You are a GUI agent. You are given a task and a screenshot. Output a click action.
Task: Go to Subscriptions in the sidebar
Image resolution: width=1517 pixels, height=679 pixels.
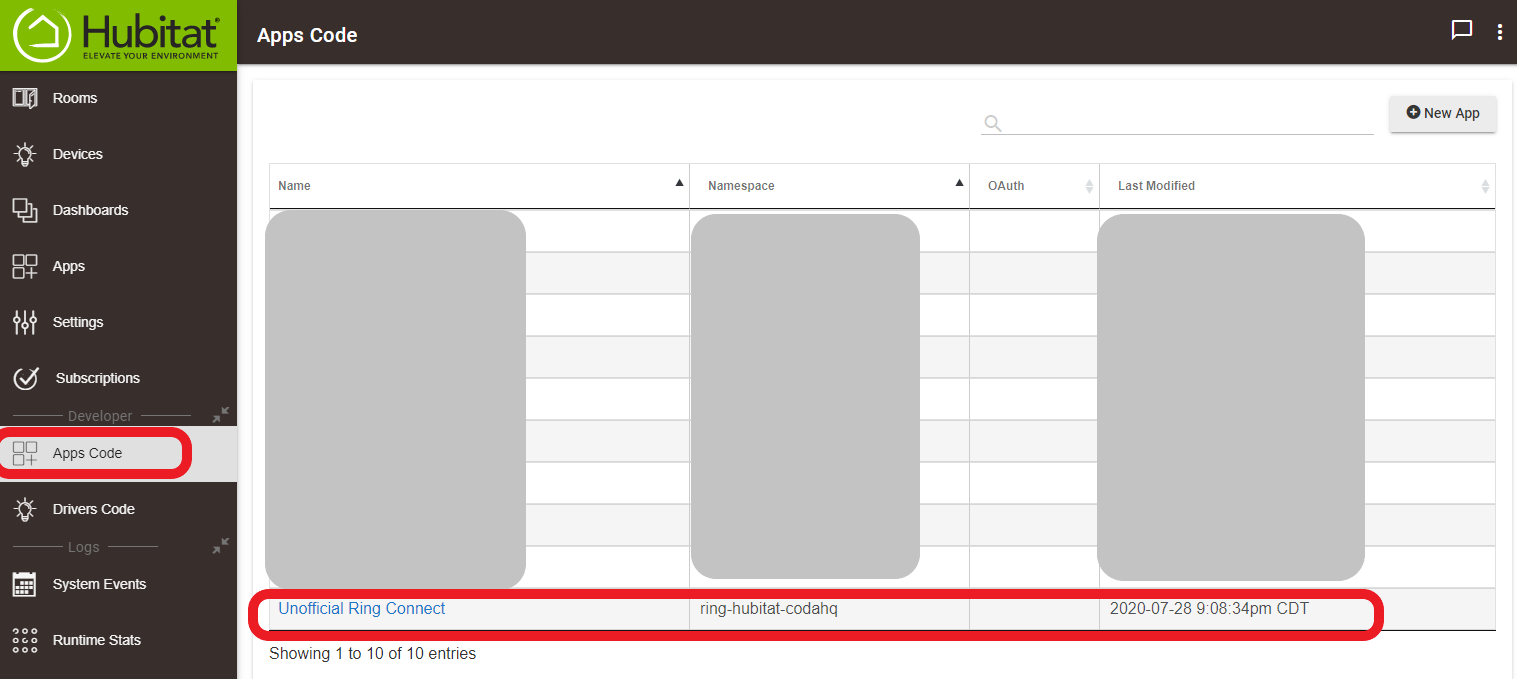point(118,378)
